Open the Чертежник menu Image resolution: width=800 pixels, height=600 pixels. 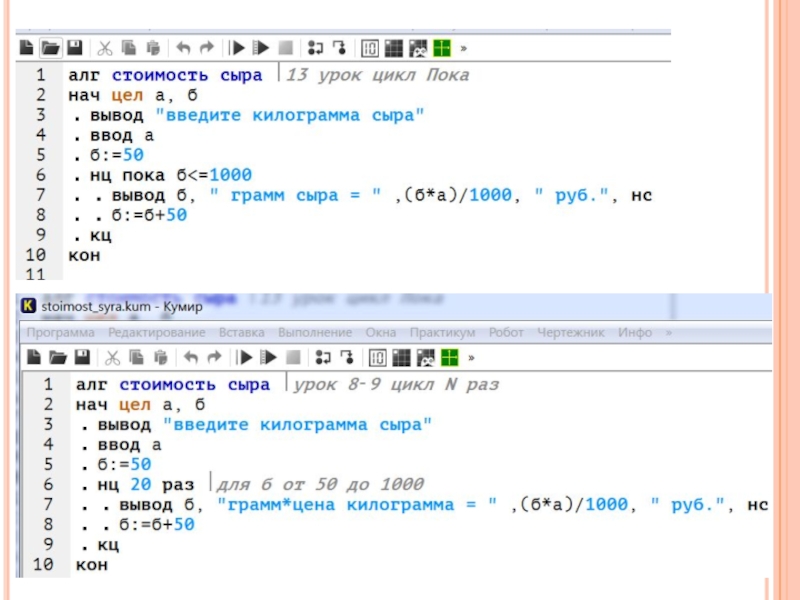pos(570,333)
